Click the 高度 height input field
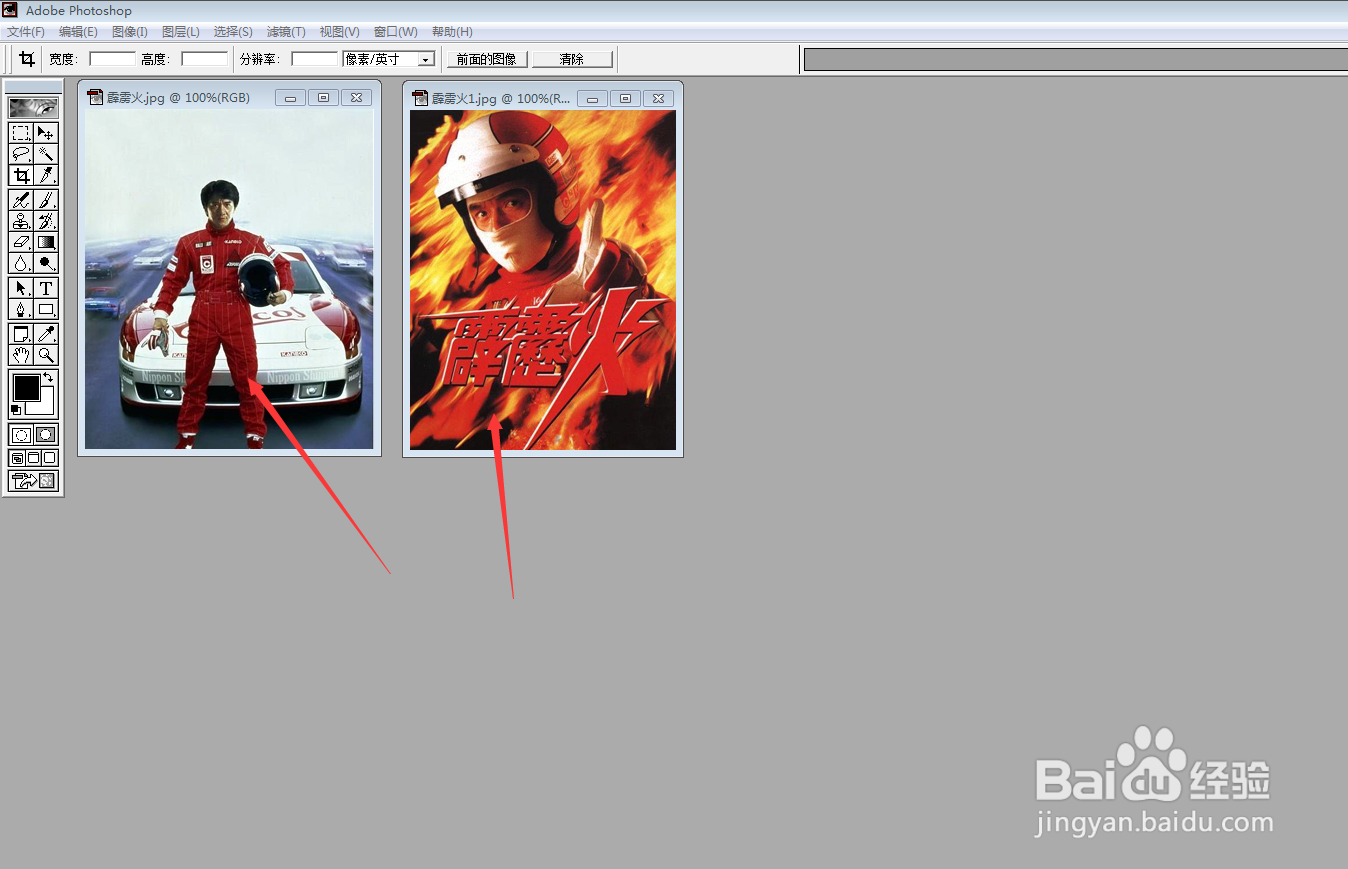This screenshot has width=1348, height=869. pyautogui.click(x=204, y=59)
